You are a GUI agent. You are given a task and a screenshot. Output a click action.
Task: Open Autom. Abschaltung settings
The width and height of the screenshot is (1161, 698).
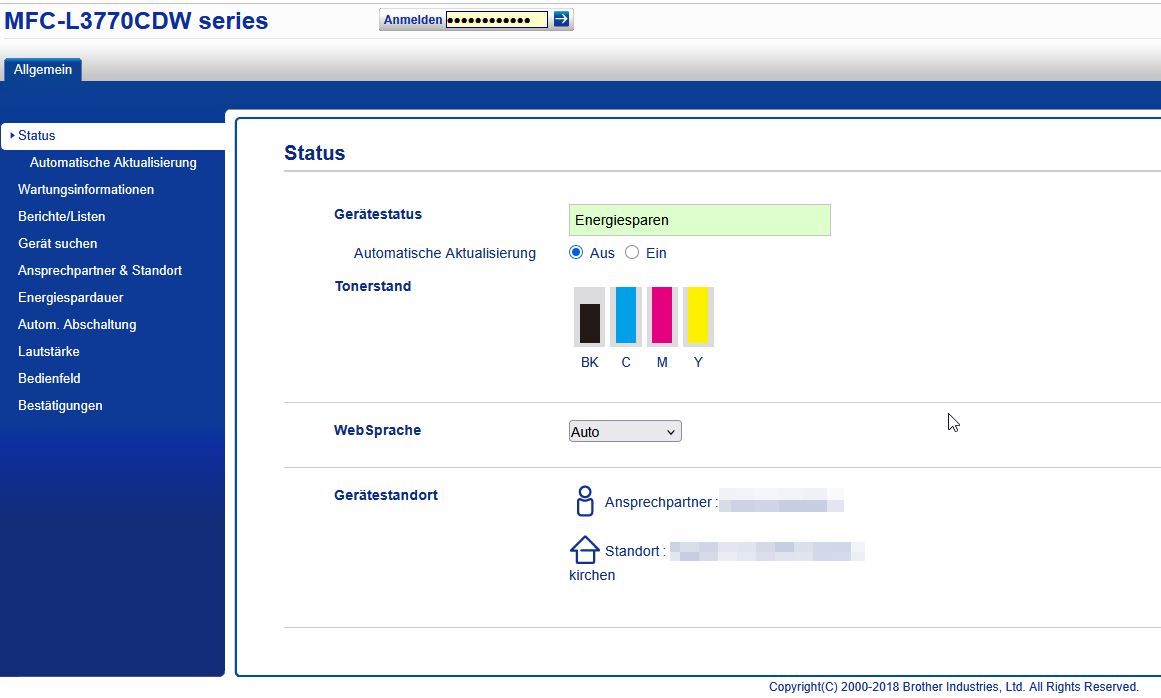[x=77, y=325]
